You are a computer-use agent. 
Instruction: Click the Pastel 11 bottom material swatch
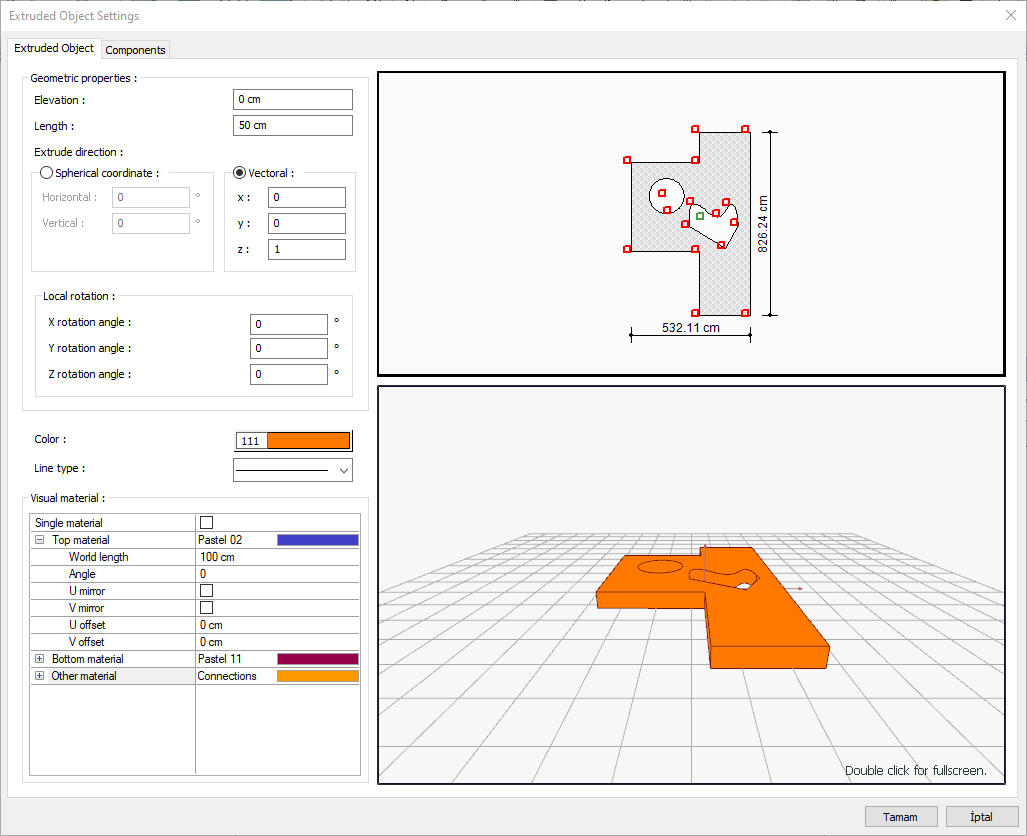click(x=317, y=659)
